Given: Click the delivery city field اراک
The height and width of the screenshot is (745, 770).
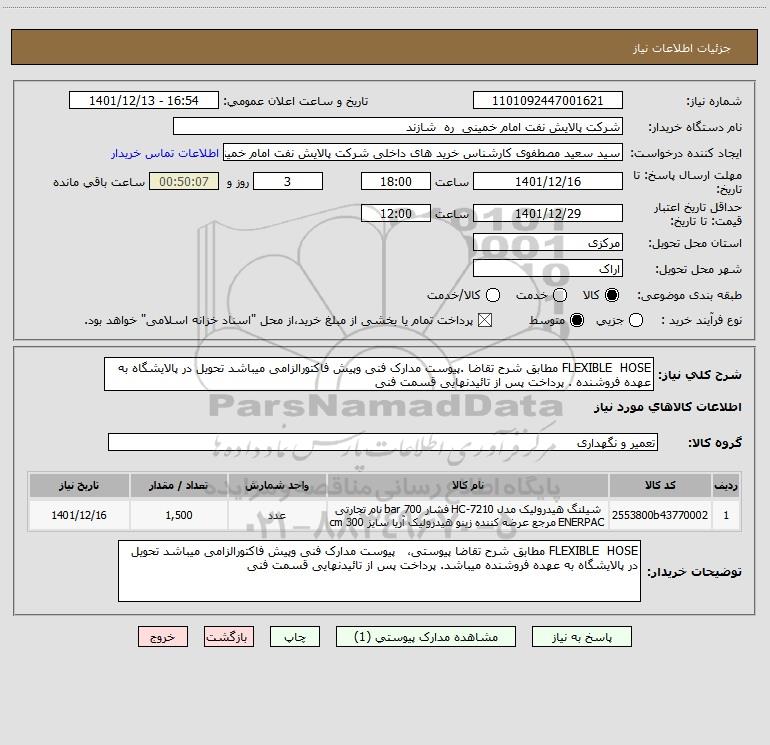Looking at the screenshot, I should click(548, 269).
